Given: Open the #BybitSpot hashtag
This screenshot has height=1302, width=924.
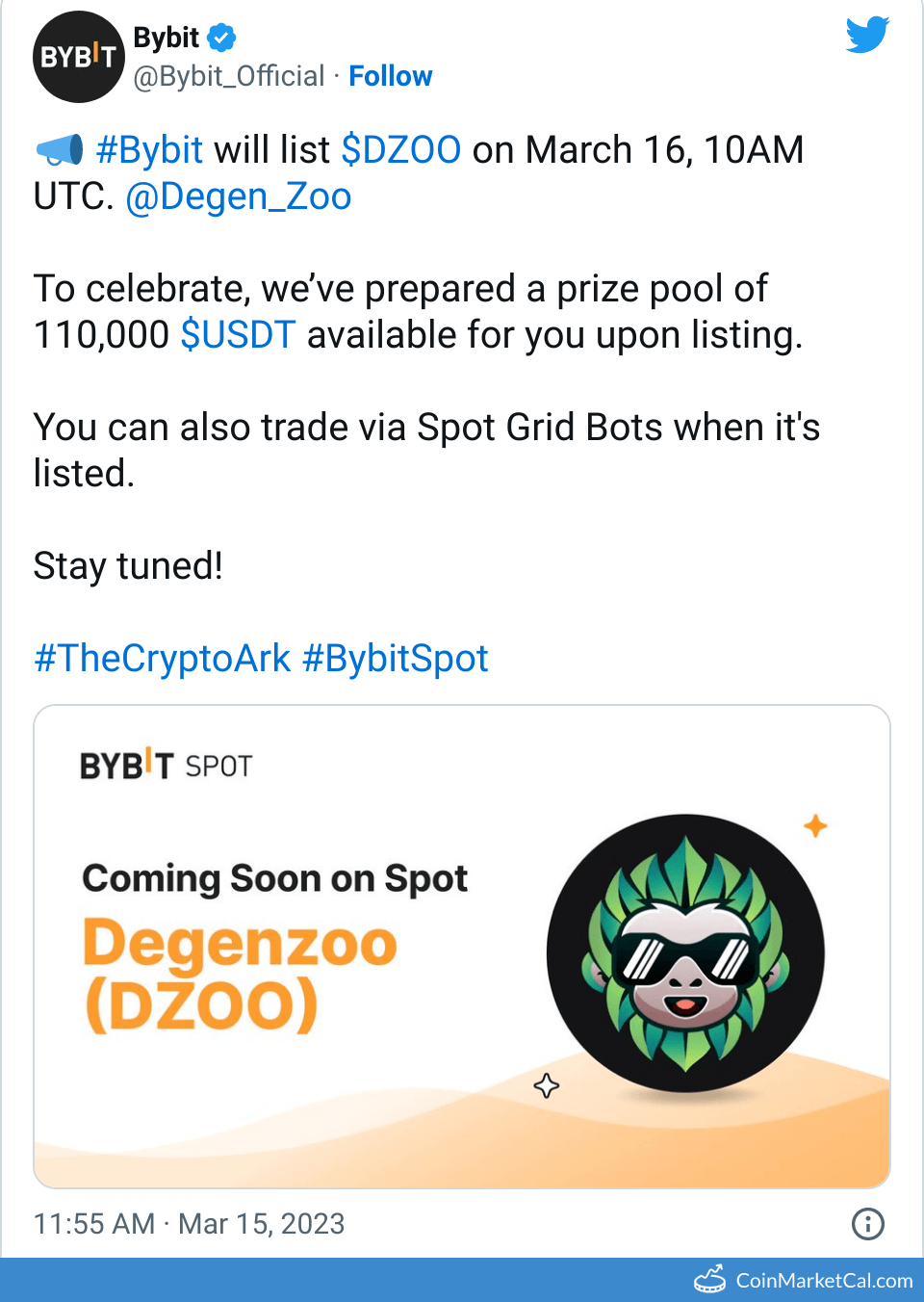Looking at the screenshot, I should (395, 659).
